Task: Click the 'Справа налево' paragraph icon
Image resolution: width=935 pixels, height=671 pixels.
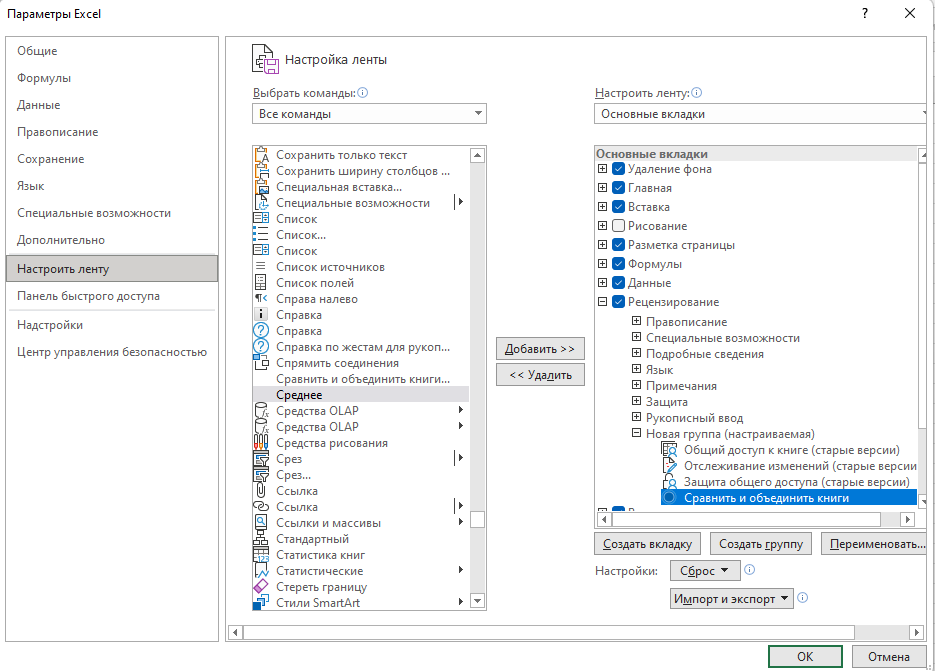Action: pyautogui.click(x=261, y=299)
